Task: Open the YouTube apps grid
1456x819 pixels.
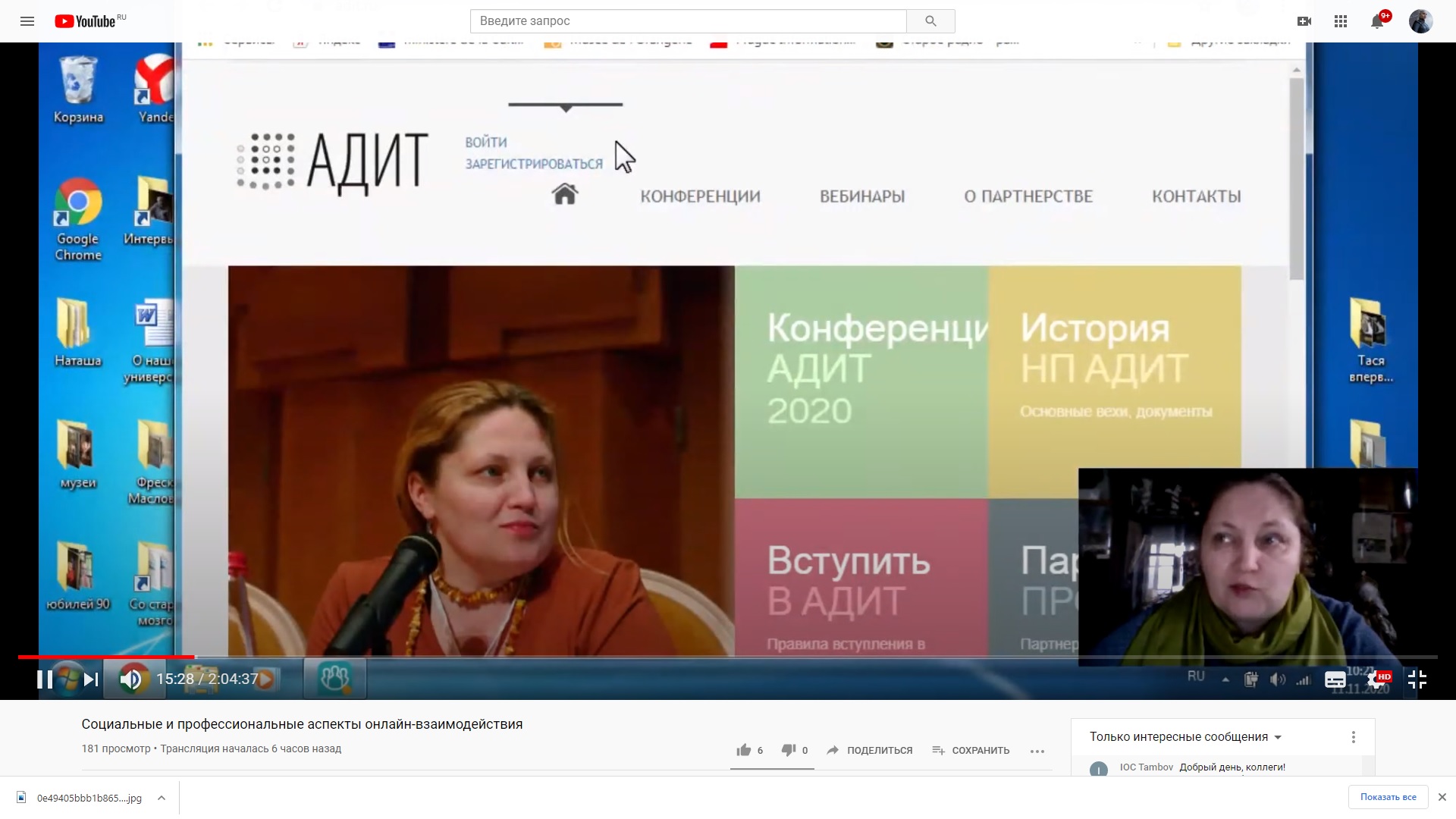Action: [1341, 21]
